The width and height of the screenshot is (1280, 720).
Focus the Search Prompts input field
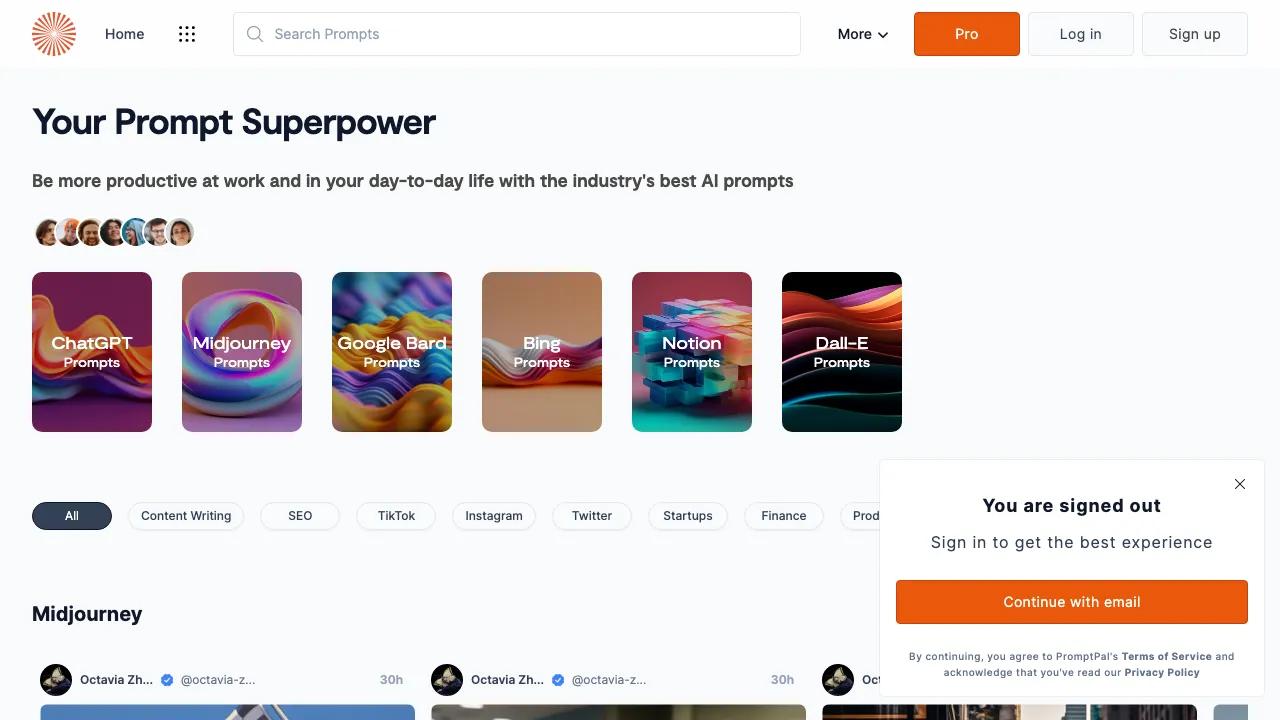point(517,34)
